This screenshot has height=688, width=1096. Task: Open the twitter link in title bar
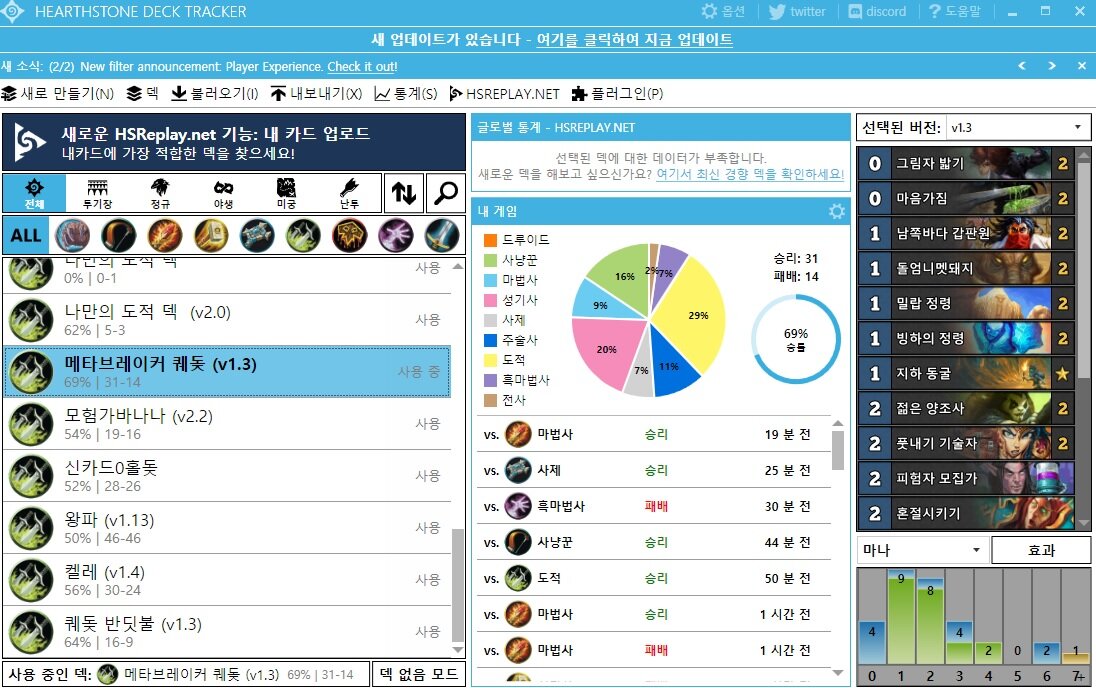[797, 11]
